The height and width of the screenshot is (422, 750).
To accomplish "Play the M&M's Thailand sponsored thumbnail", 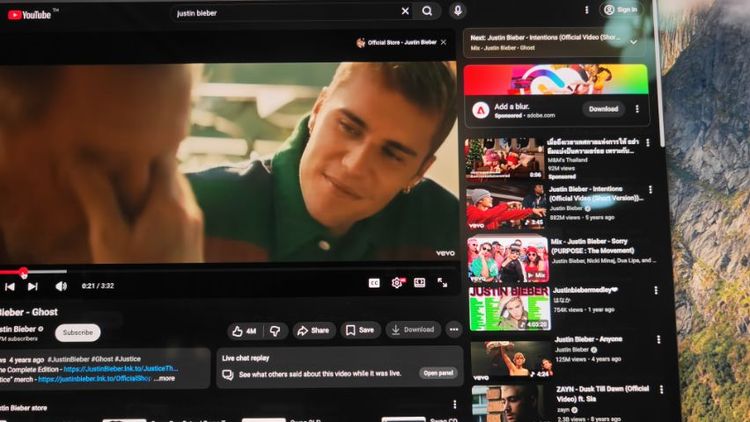I will pos(504,159).
